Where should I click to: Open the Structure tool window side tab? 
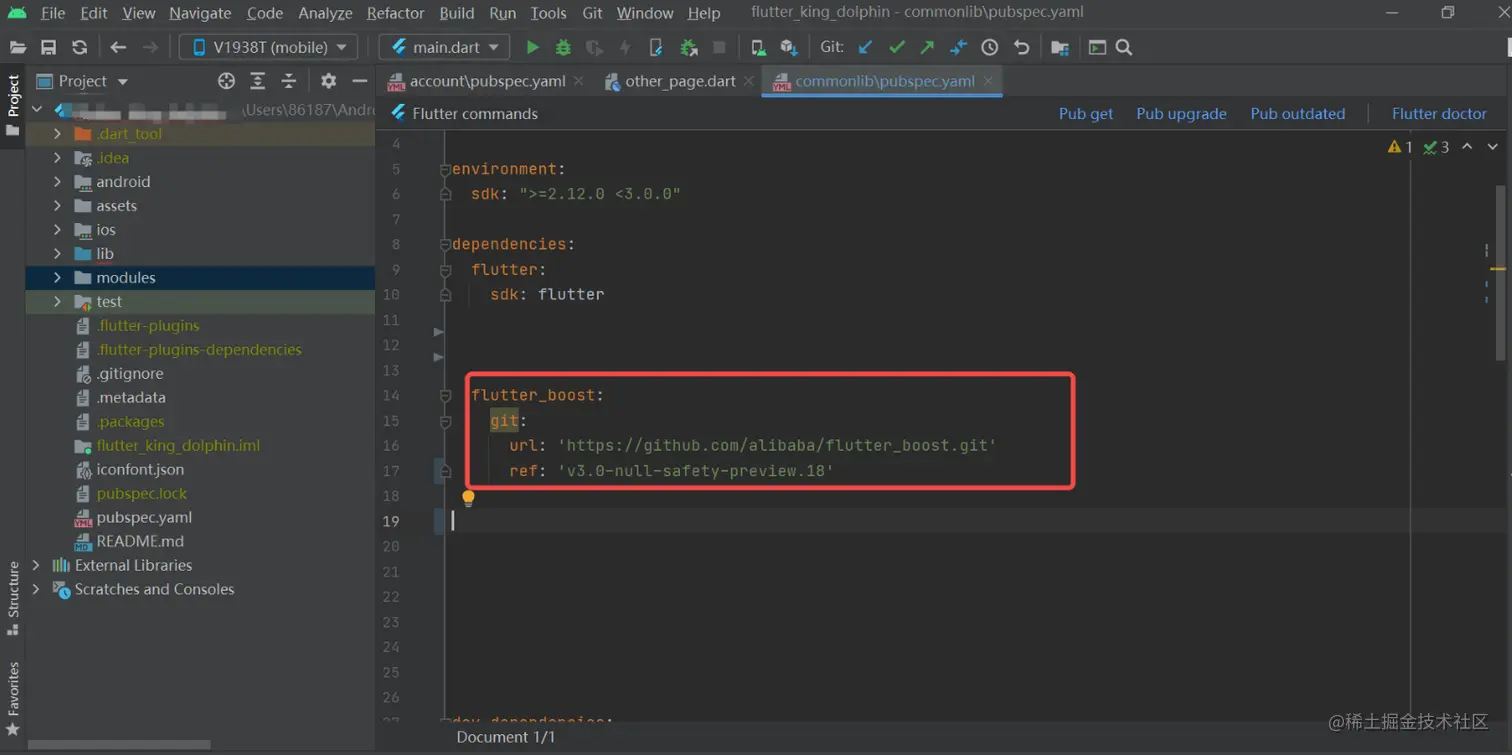point(13,597)
